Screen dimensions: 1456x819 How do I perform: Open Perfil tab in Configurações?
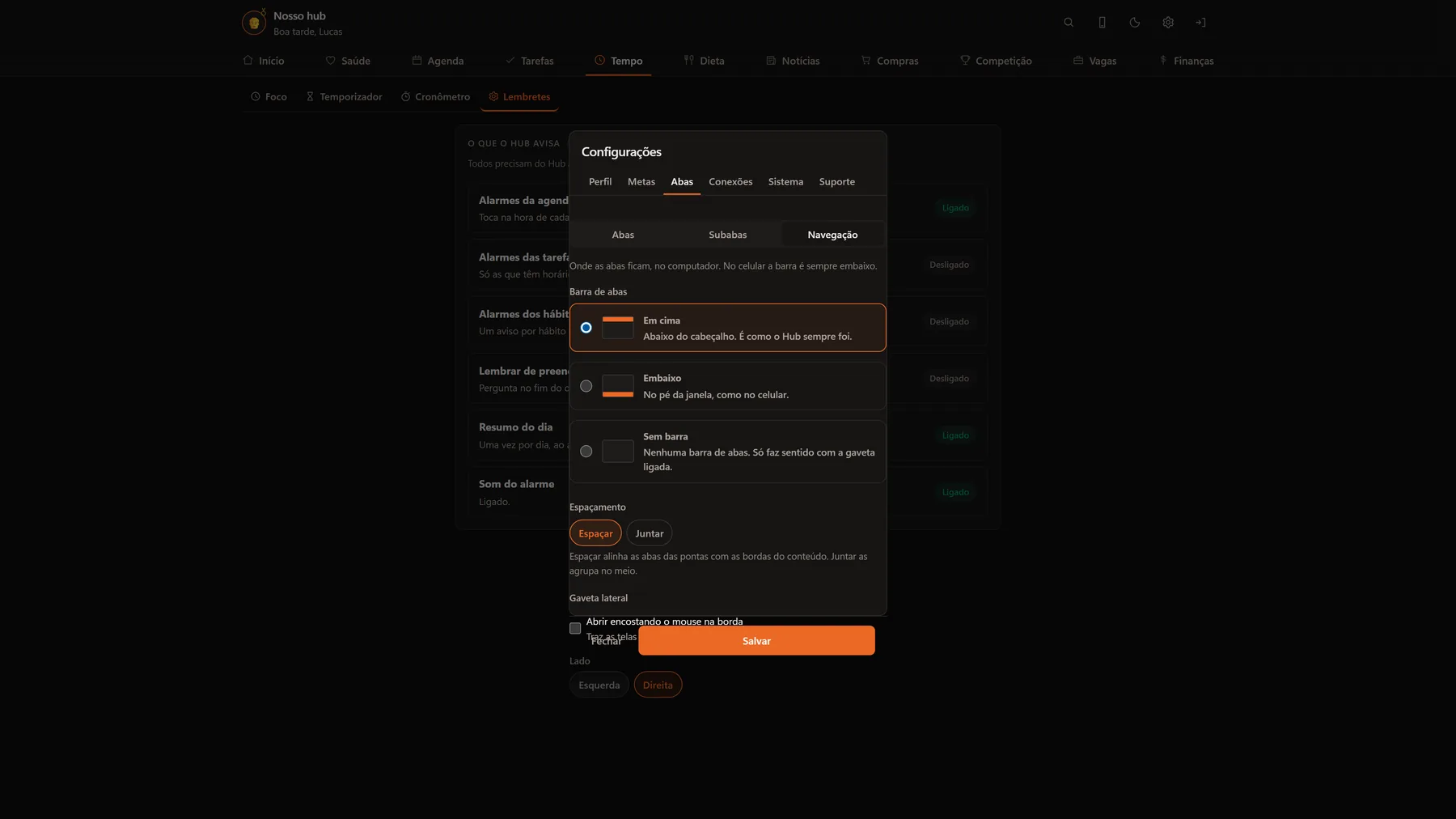click(x=600, y=181)
